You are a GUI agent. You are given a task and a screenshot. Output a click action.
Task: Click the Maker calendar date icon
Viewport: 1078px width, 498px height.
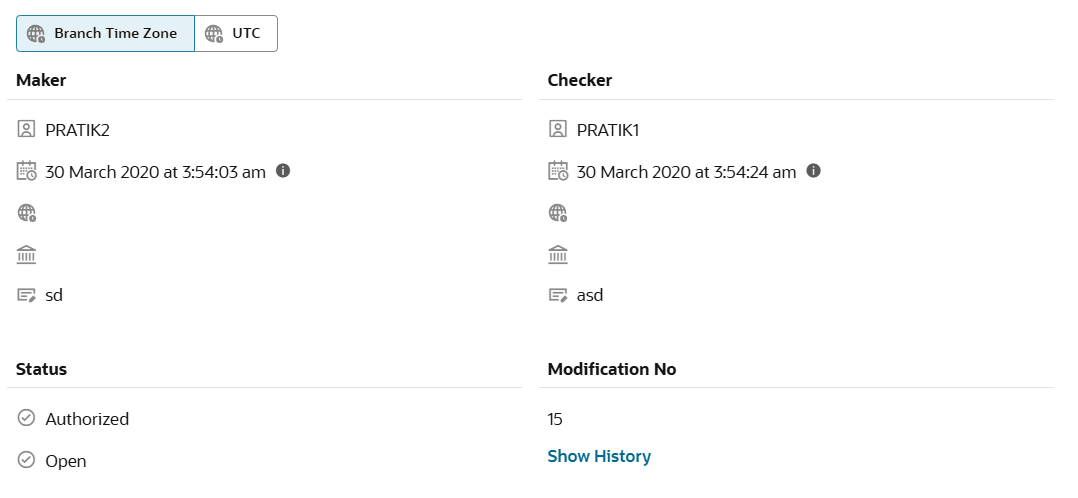[26, 171]
